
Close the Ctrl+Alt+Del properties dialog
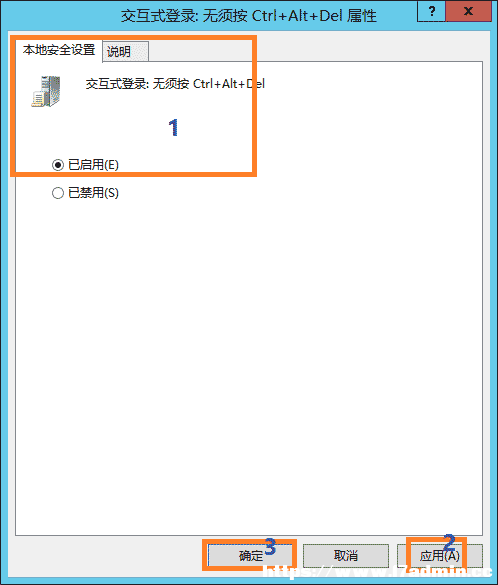click(x=469, y=11)
